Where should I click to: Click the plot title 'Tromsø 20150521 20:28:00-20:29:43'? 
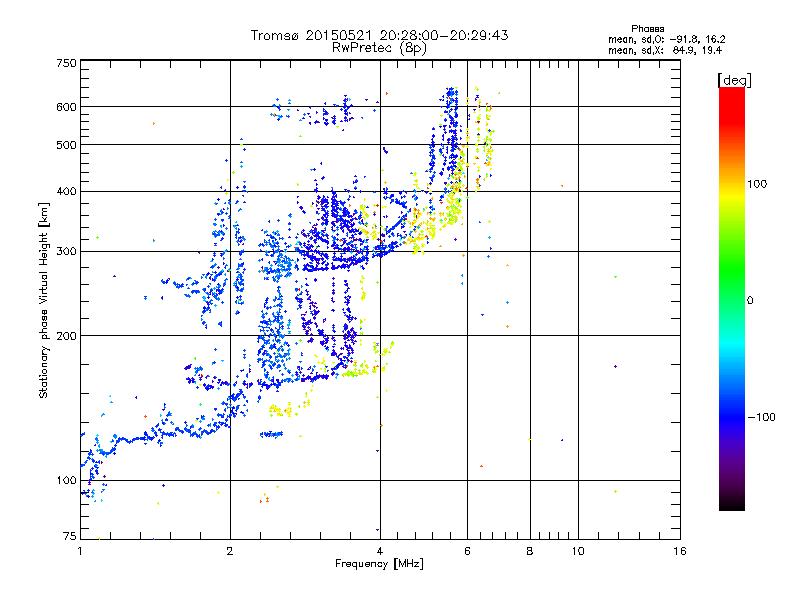coord(379,35)
